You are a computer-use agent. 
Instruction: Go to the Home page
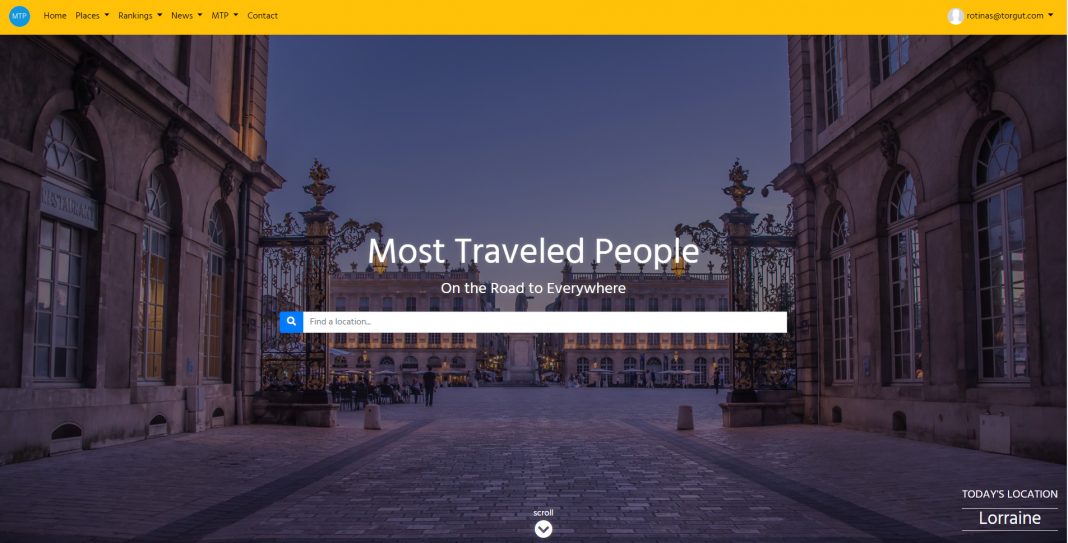point(55,16)
